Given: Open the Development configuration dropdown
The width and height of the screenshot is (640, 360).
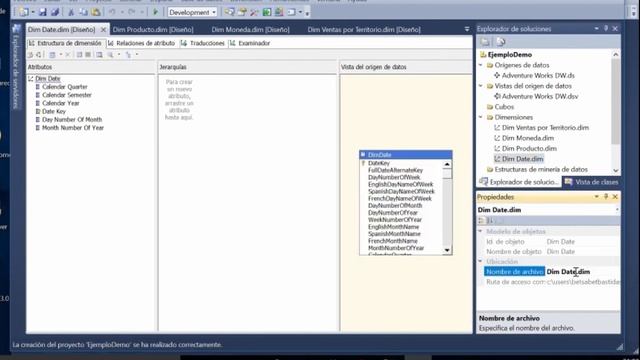Looking at the screenshot, I should pyautogui.click(x=213, y=13).
